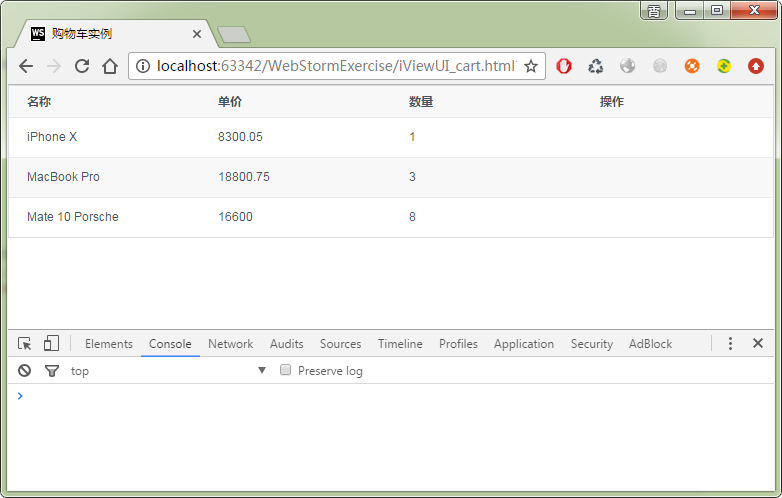Viewport: 782px width, 498px height.
Task: Open the Security tab
Action: [x=591, y=344]
